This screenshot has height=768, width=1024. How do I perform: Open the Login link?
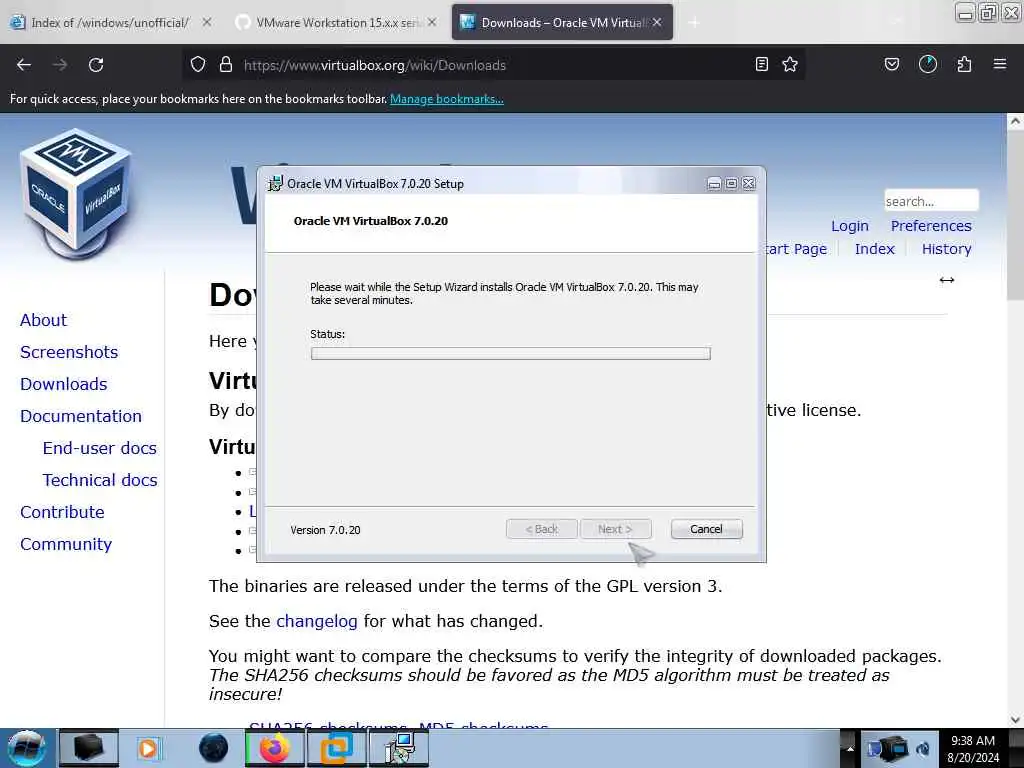[x=850, y=226]
